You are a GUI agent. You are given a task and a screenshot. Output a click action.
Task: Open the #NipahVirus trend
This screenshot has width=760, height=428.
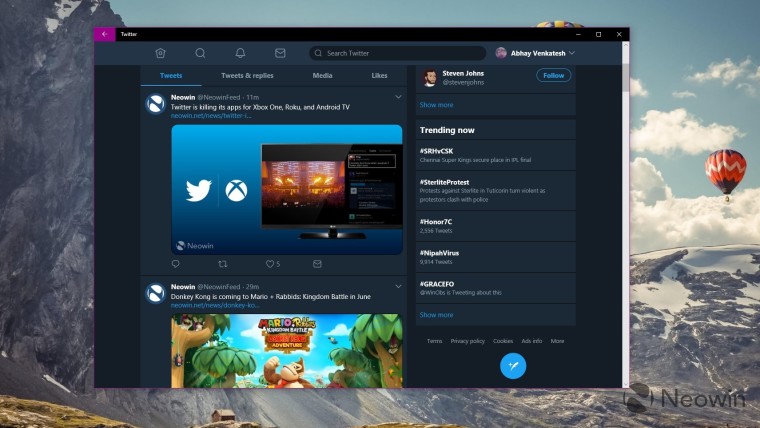(x=495, y=257)
